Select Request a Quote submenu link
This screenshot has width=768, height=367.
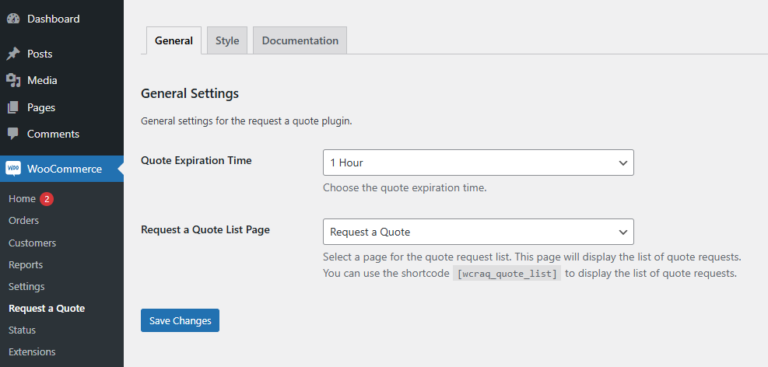point(47,309)
